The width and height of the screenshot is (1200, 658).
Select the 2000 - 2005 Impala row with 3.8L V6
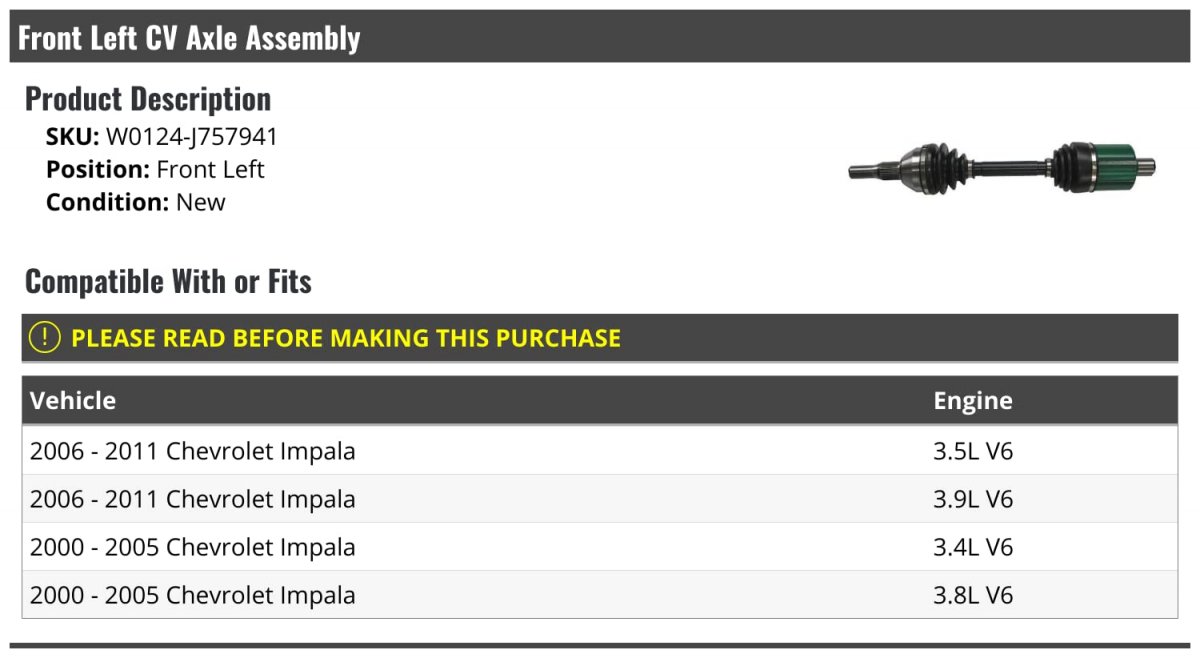(192, 595)
